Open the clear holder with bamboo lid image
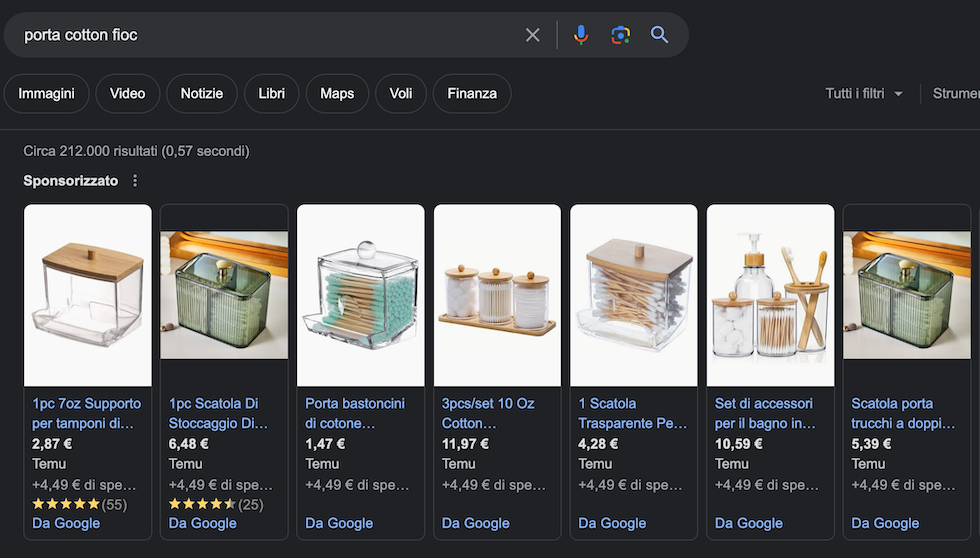The image size is (980, 558). click(x=88, y=295)
